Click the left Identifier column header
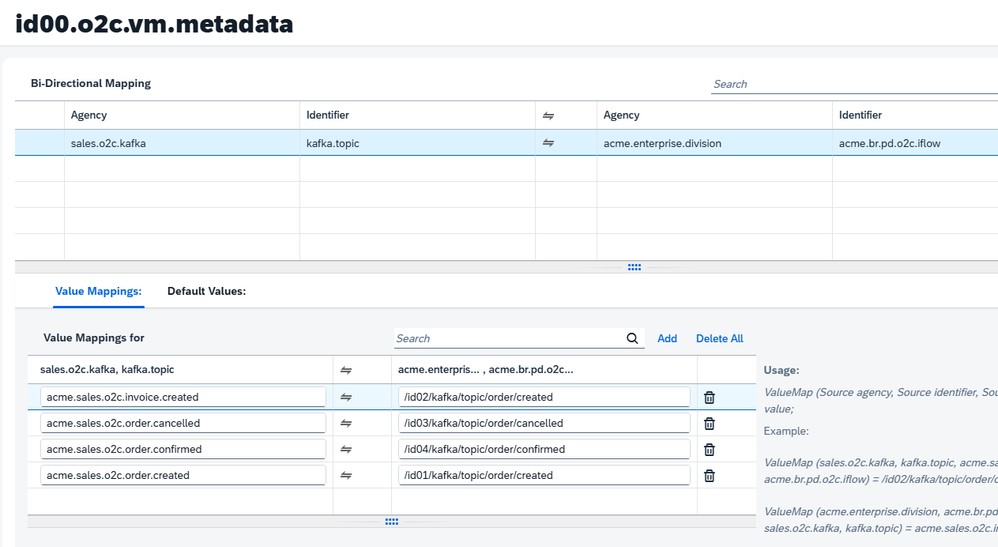This screenshot has width=998, height=547. (x=417, y=115)
